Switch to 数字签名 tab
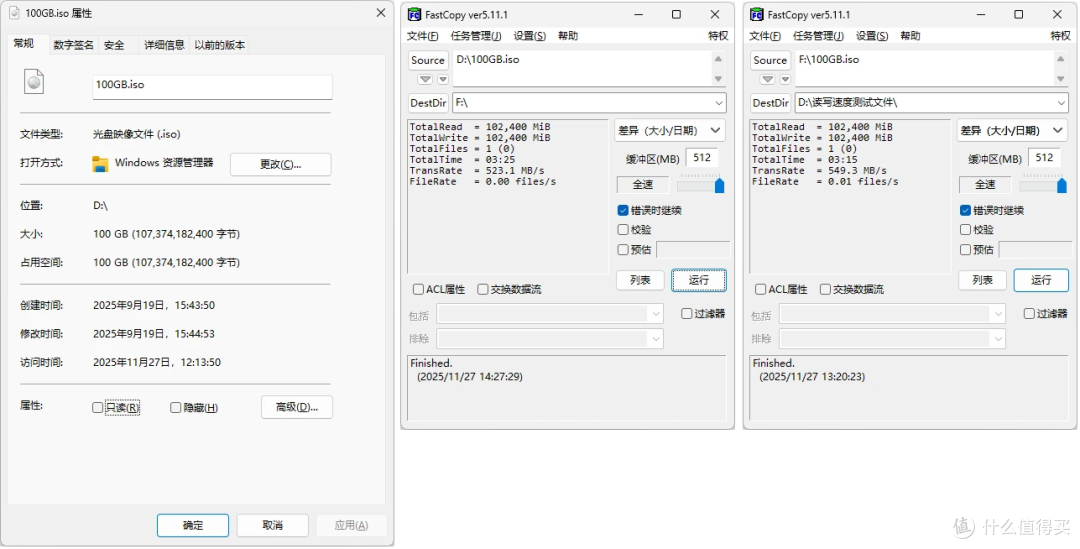The width and height of the screenshot is (1080, 549). click(x=74, y=45)
